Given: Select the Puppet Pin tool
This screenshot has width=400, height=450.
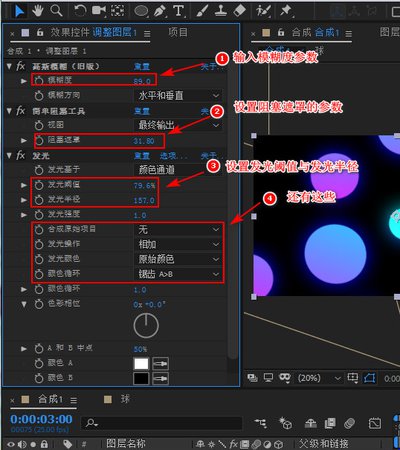Looking at the screenshot, I should pos(285,11).
